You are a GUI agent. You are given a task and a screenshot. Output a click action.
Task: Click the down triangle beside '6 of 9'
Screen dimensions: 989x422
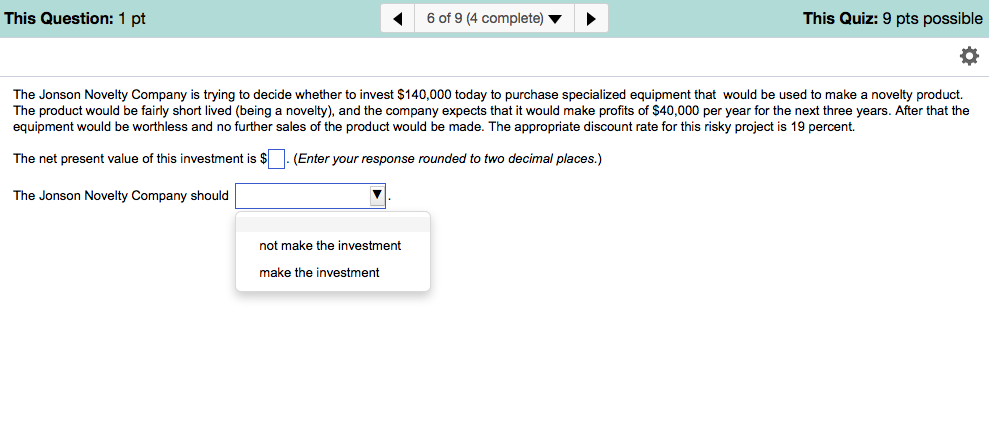pos(555,19)
